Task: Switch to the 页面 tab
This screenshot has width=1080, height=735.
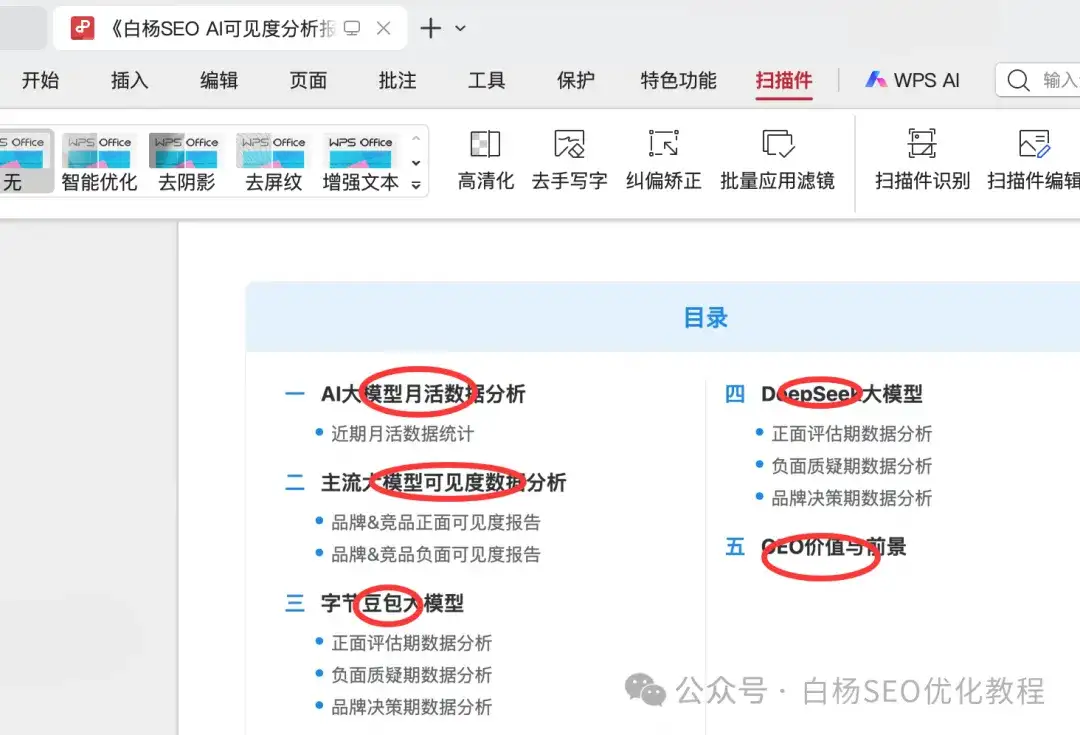Action: coord(308,81)
